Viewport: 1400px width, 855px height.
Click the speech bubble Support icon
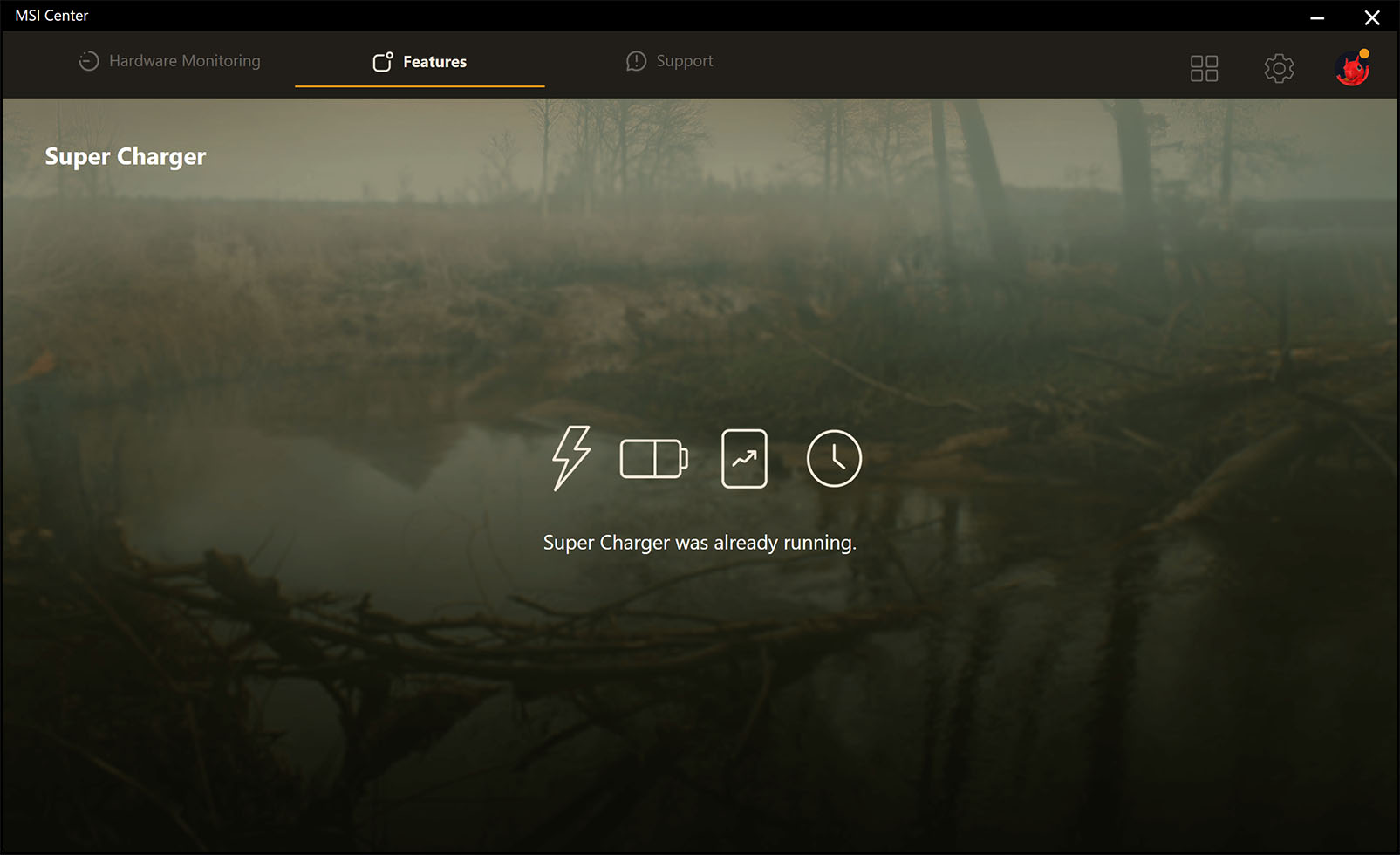click(x=636, y=61)
